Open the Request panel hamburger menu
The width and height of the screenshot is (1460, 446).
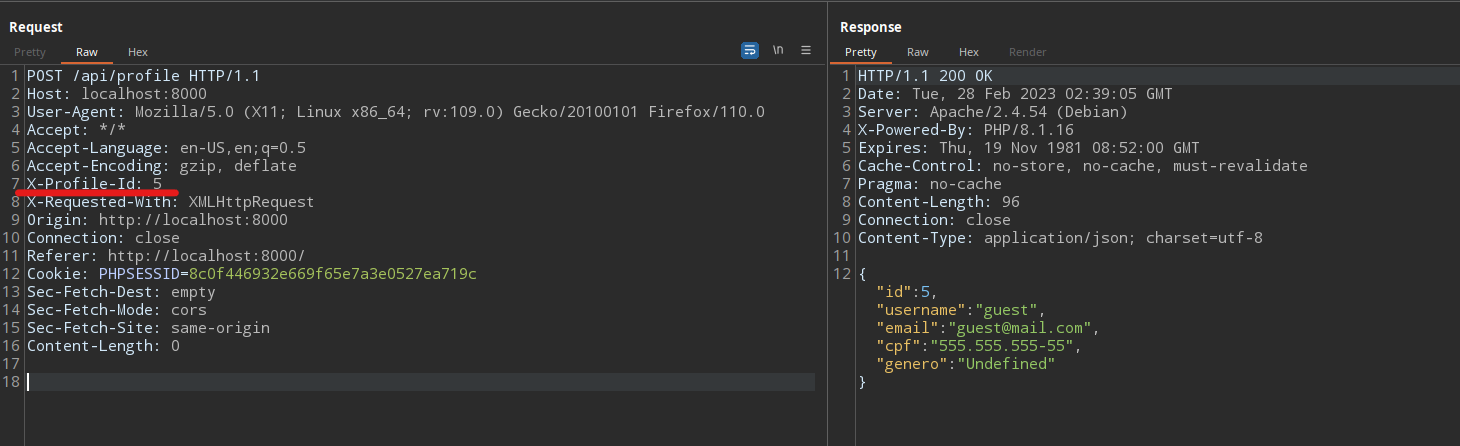click(805, 50)
